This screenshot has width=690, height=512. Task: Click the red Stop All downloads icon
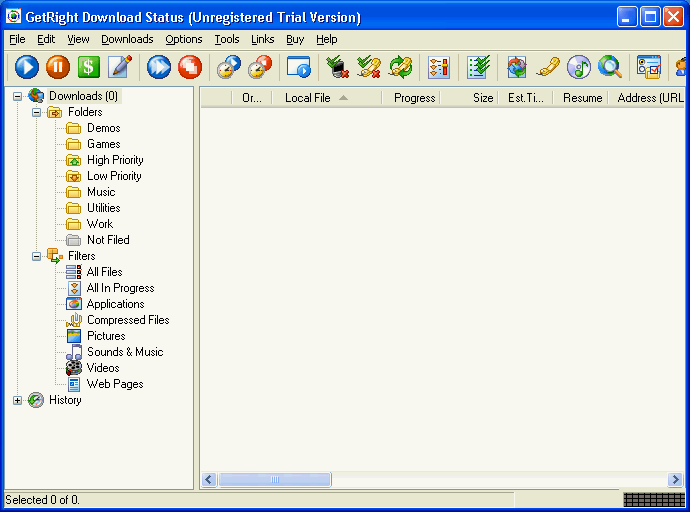(x=190, y=67)
